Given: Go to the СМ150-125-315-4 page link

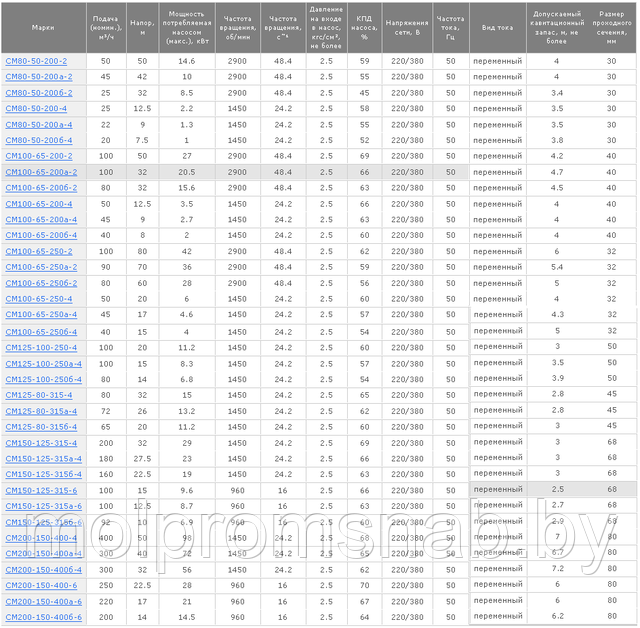Looking at the screenshot, I should tap(41, 443).
